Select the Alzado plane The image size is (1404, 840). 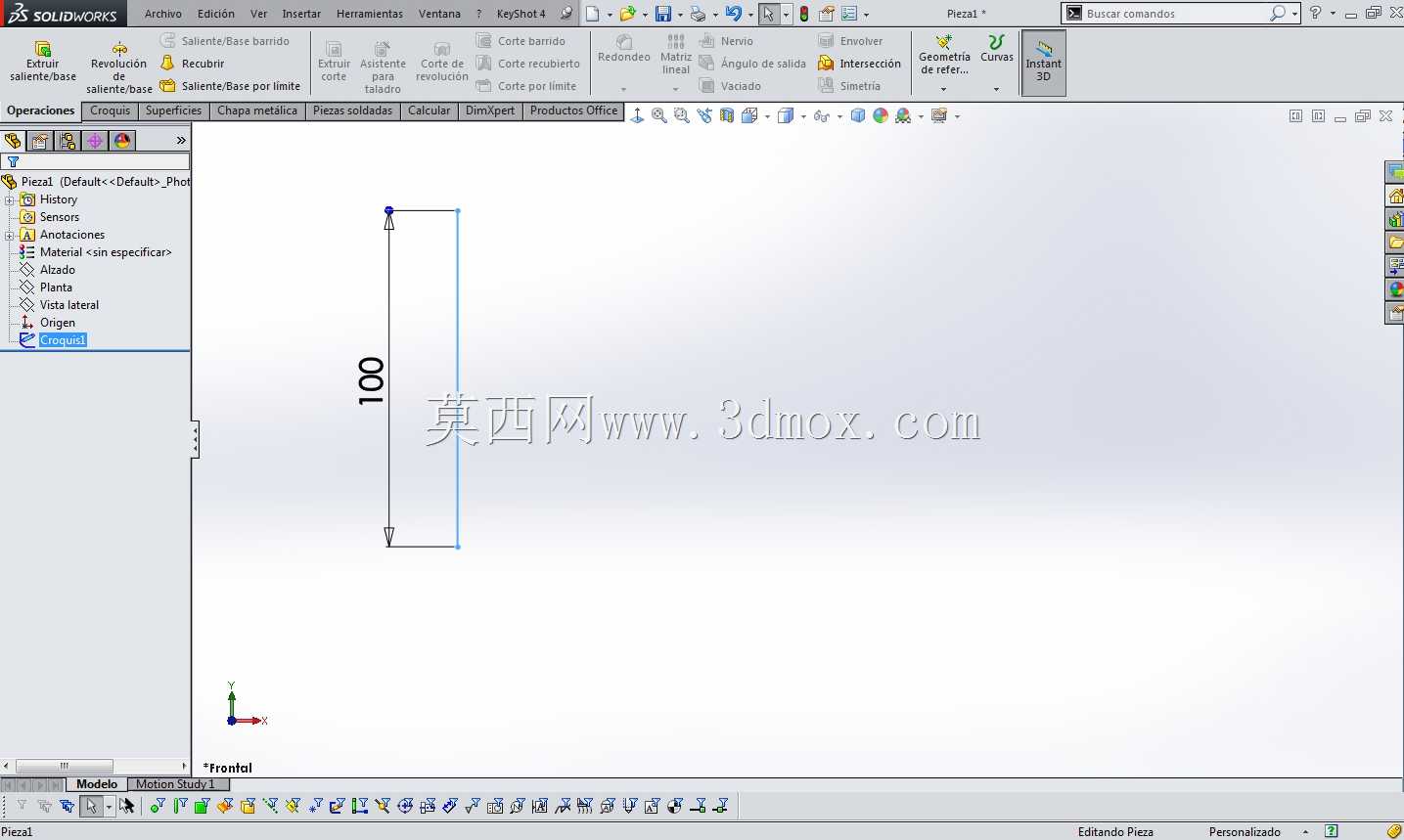pyautogui.click(x=57, y=270)
